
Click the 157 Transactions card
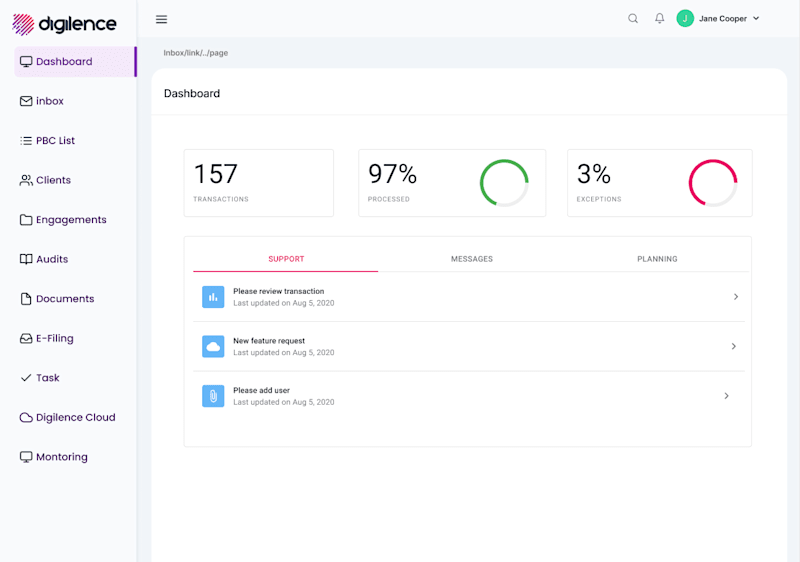(258, 183)
